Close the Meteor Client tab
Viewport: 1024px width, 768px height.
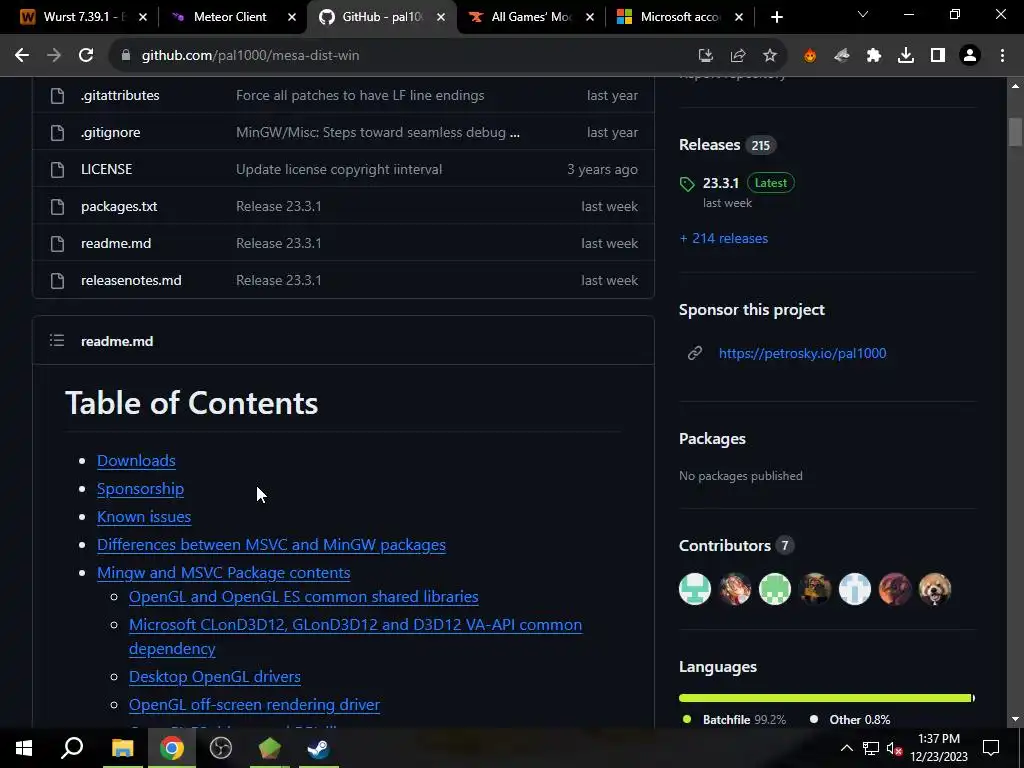click(x=292, y=17)
